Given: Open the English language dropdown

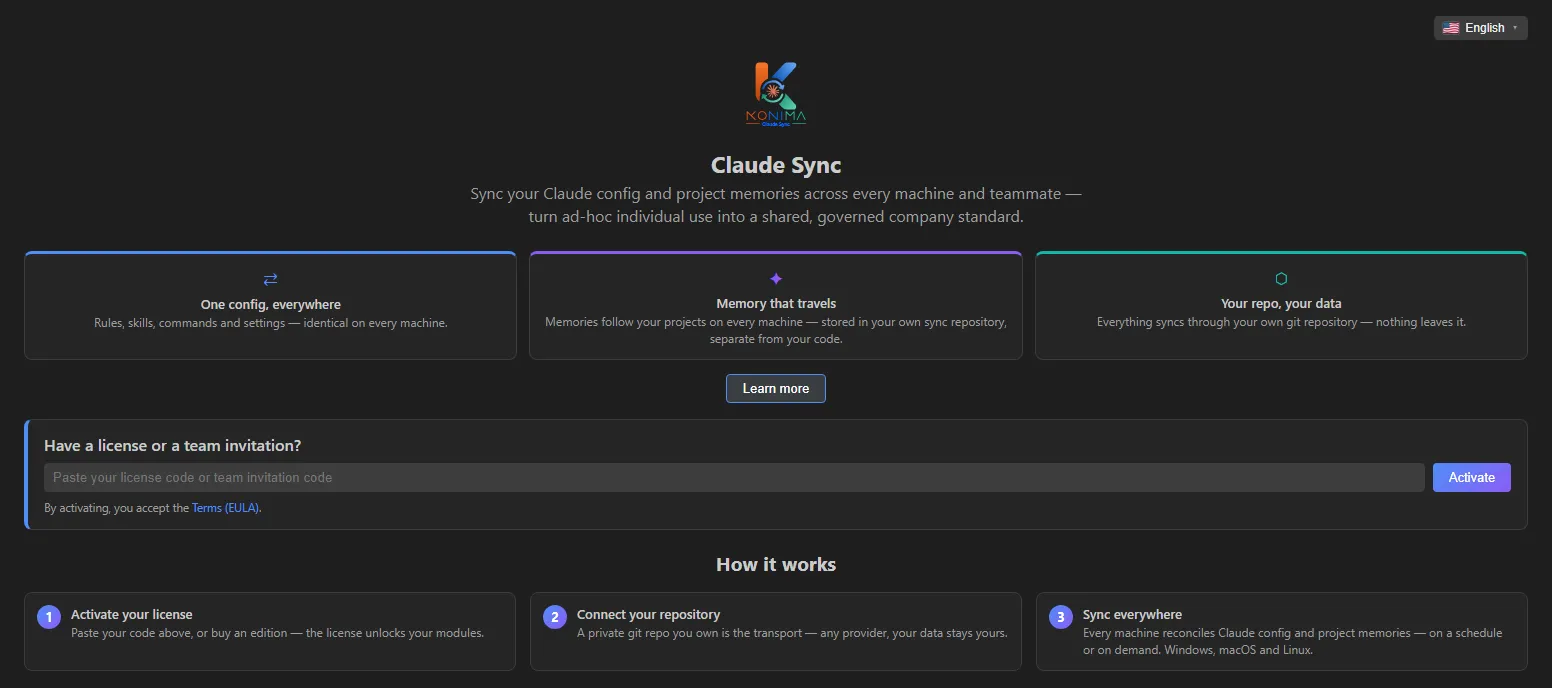Looking at the screenshot, I should 1480,28.
